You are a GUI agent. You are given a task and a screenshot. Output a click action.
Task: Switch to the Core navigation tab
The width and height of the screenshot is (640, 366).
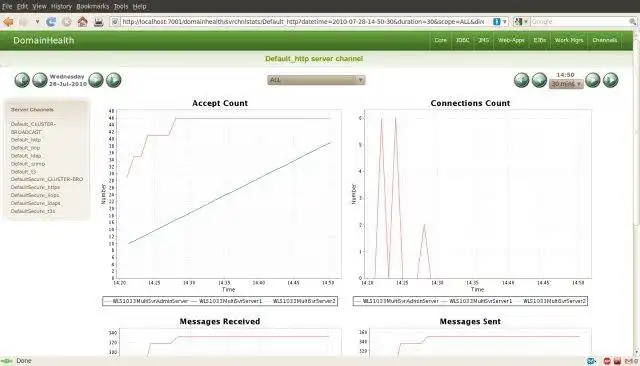point(440,40)
